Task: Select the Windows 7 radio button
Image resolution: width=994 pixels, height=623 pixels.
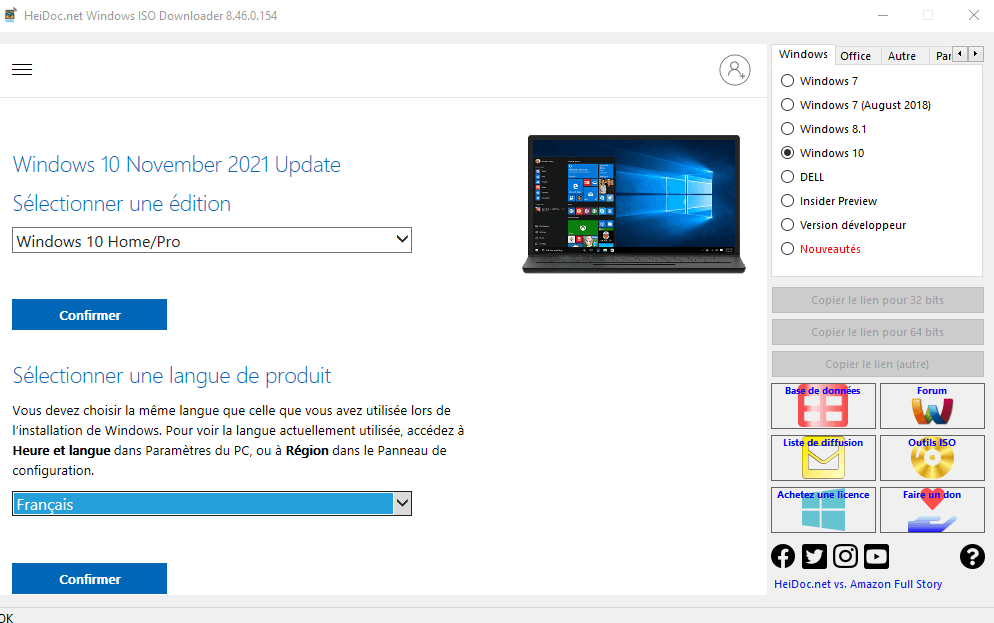Action: tap(787, 80)
